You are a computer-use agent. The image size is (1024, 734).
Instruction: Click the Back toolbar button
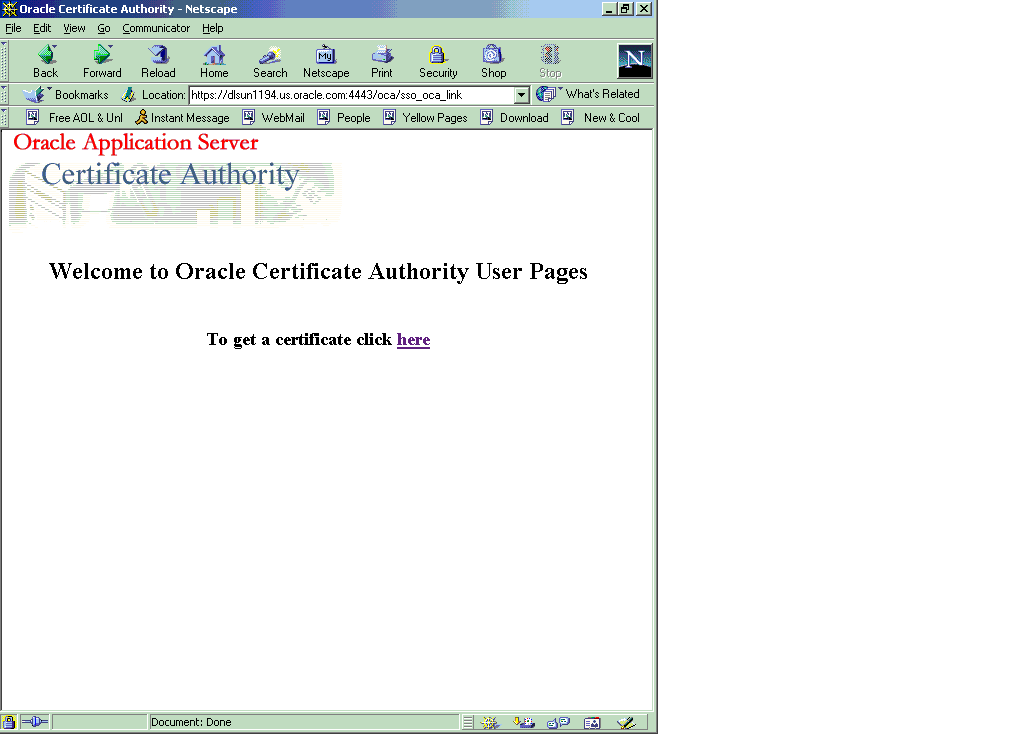pyautogui.click(x=46, y=61)
